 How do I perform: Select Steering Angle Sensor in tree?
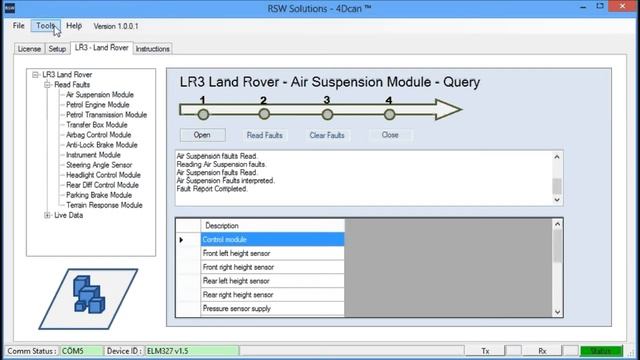tap(99, 165)
